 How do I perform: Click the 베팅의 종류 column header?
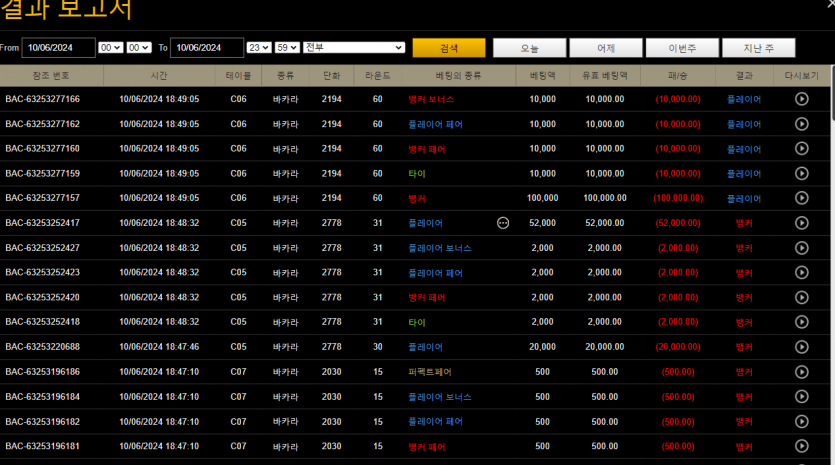pyautogui.click(x=458, y=76)
